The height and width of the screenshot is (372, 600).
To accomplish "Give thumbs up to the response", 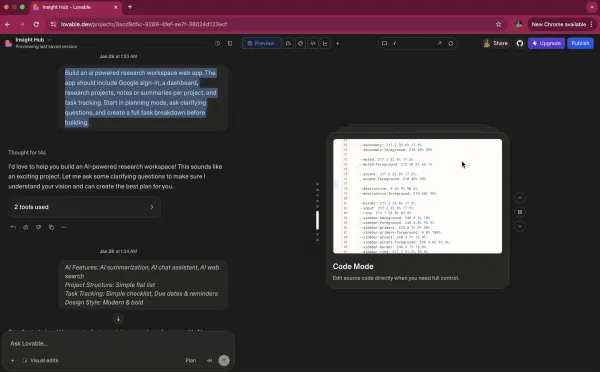I will 26,227.
